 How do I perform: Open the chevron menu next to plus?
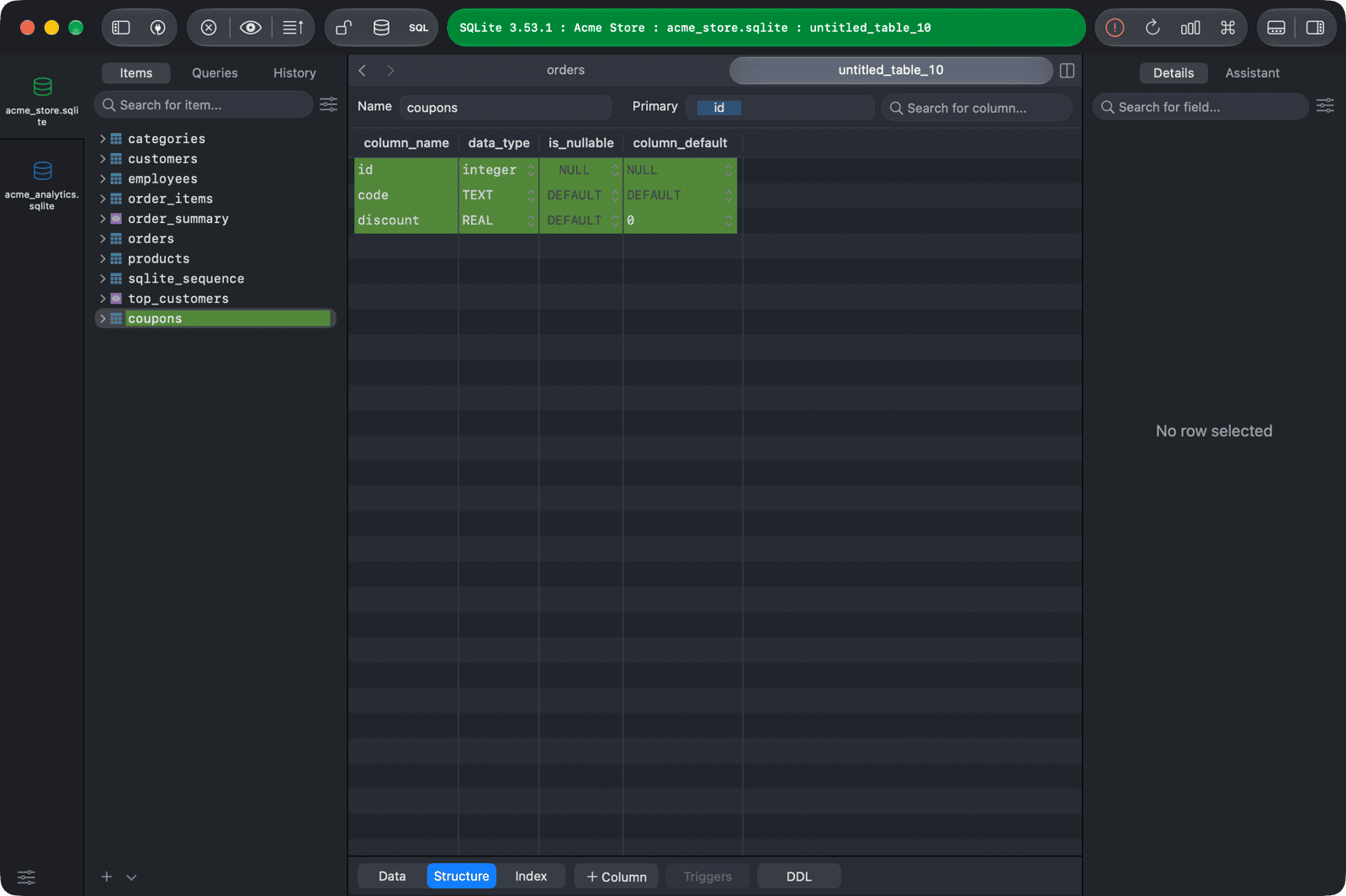pos(131,877)
